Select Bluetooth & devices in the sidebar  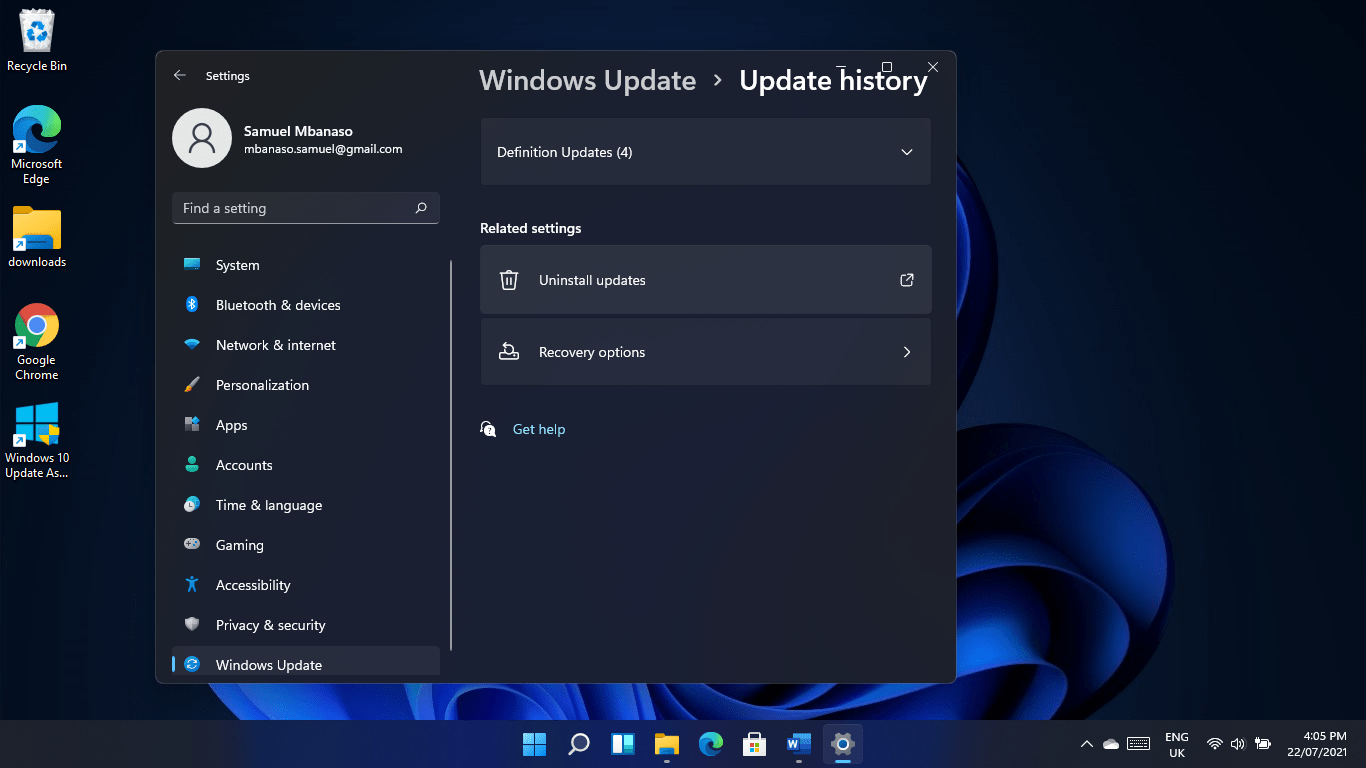pyautogui.click(x=278, y=305)
